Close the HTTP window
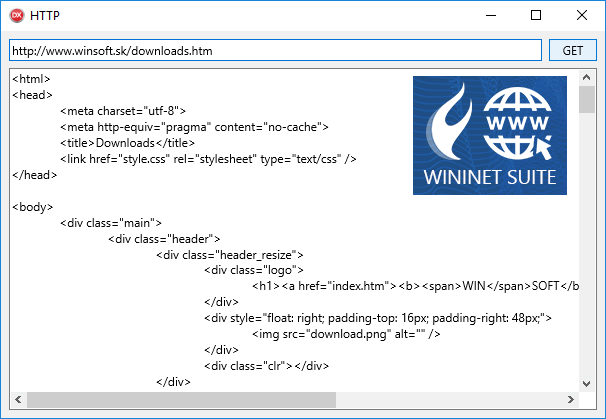 pyautogui.click(x=582, y=15)
